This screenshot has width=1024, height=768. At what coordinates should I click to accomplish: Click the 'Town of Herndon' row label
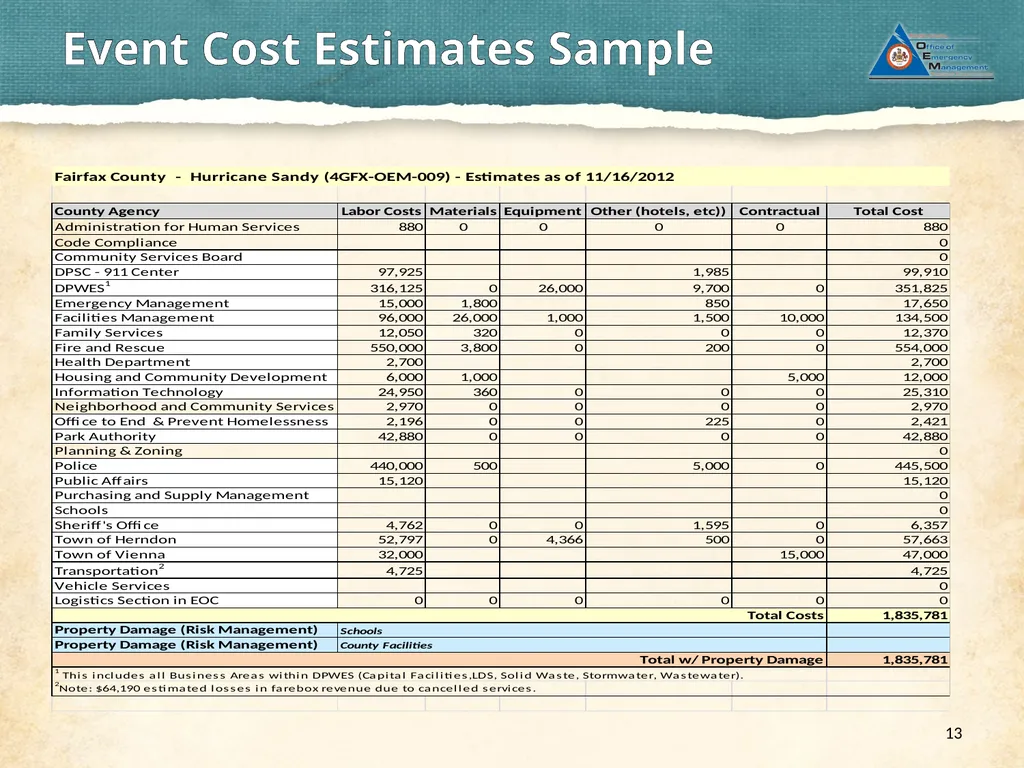(x=115, y=539)
